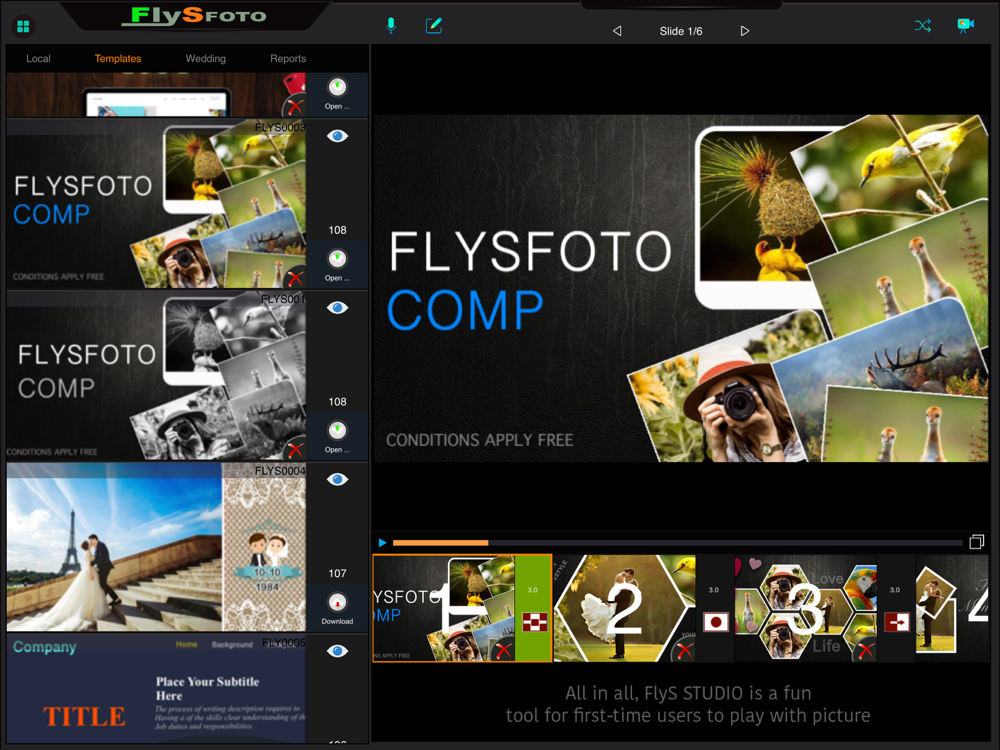Select slide 2 in the timeline
This screenshot has width=1000, height=750.
coord(625,608)
